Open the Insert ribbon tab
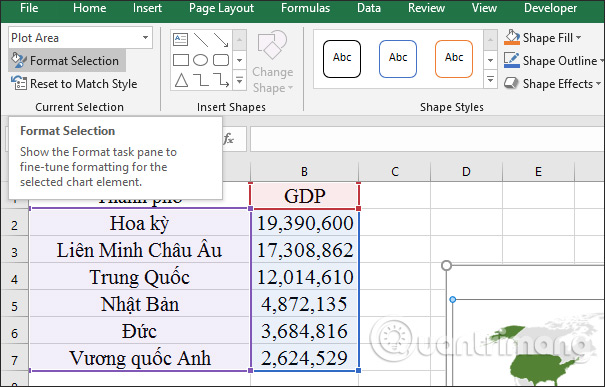The width and height of the screenshot is (605, 387). (x=147, y=8)
